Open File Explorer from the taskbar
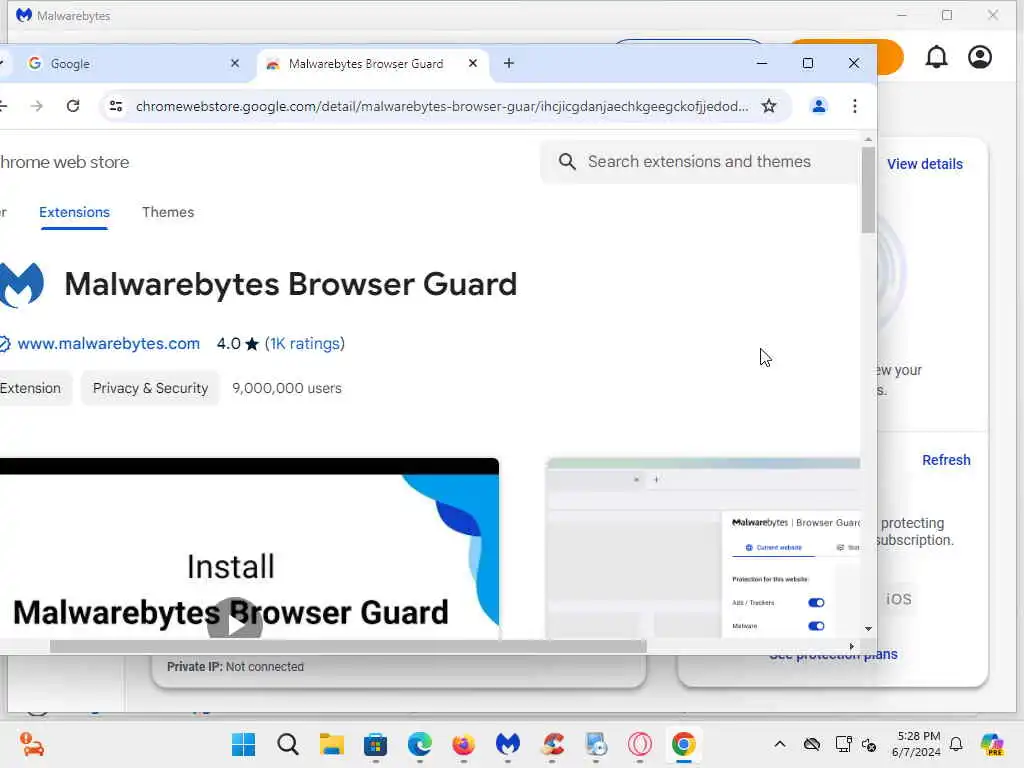This screenshot has height=768, width=1024. tap(332, 744)
